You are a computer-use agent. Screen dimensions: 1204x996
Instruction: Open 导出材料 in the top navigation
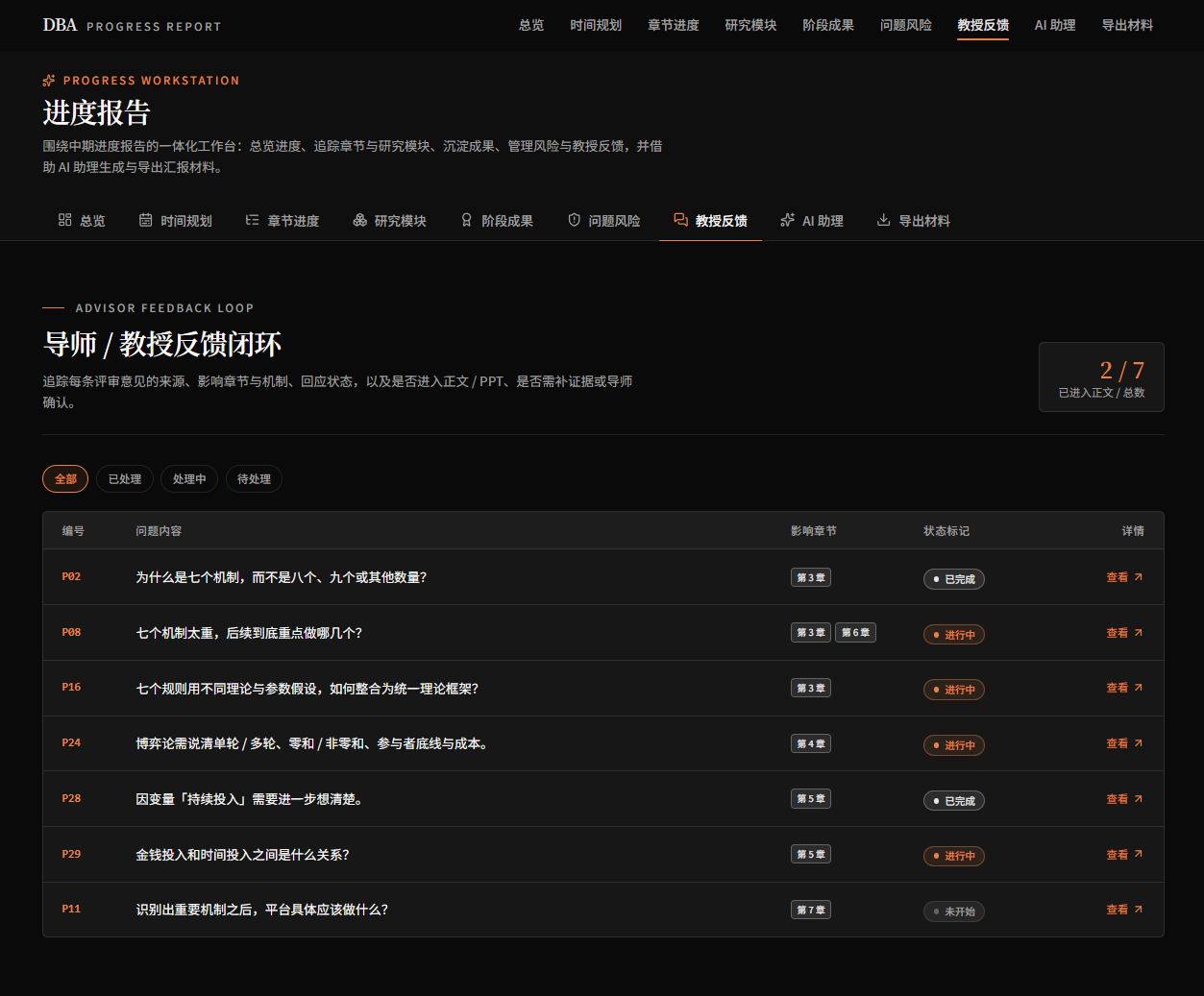(1127, 25)
